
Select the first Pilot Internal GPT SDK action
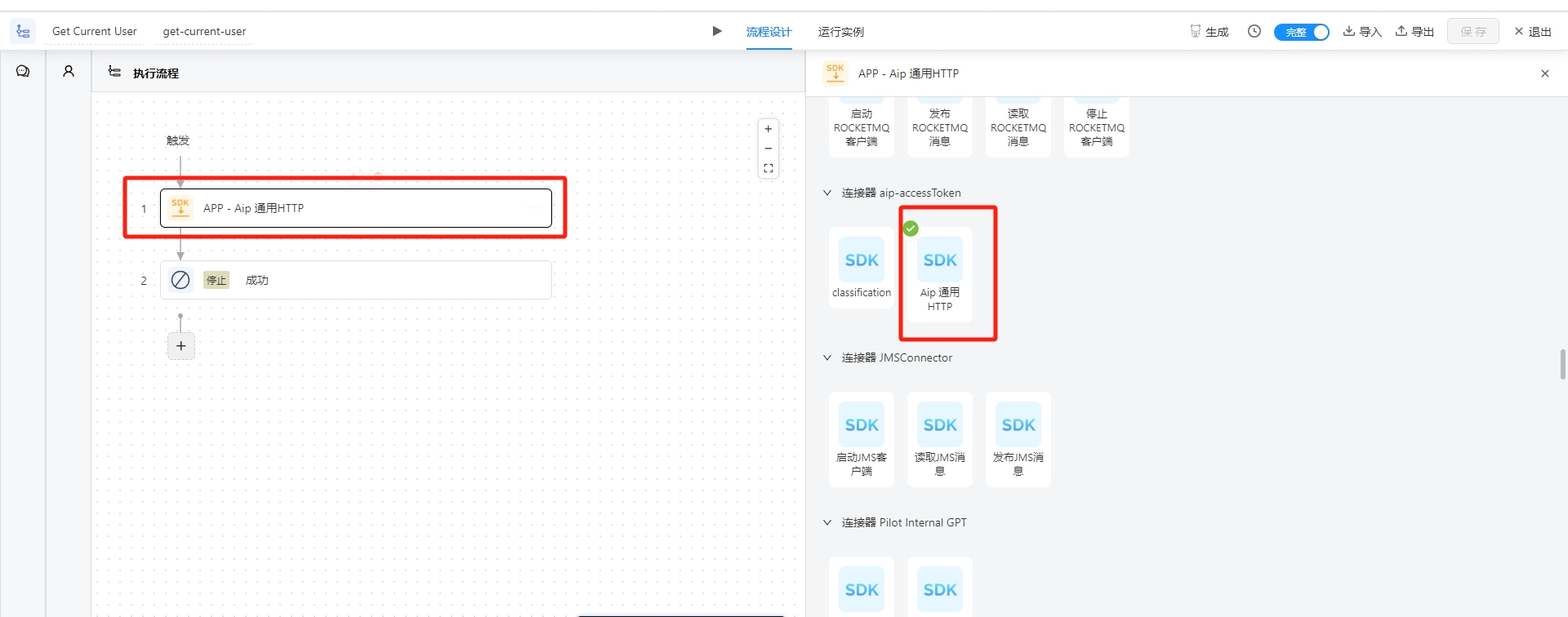(862, 587)
